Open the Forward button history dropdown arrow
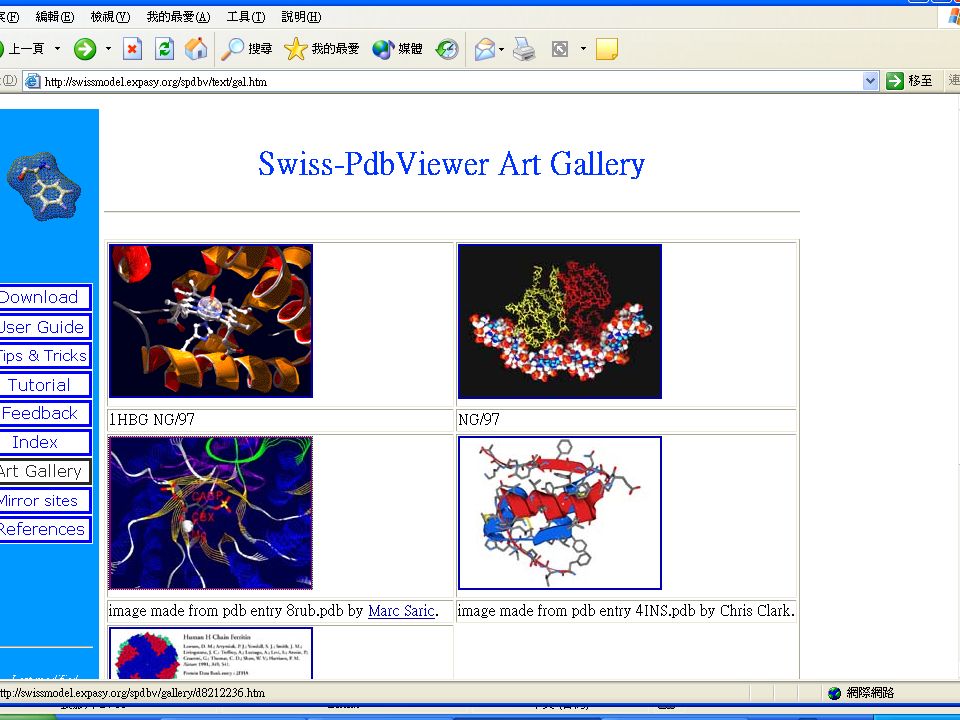960x720 pixels. click(108, 48)
